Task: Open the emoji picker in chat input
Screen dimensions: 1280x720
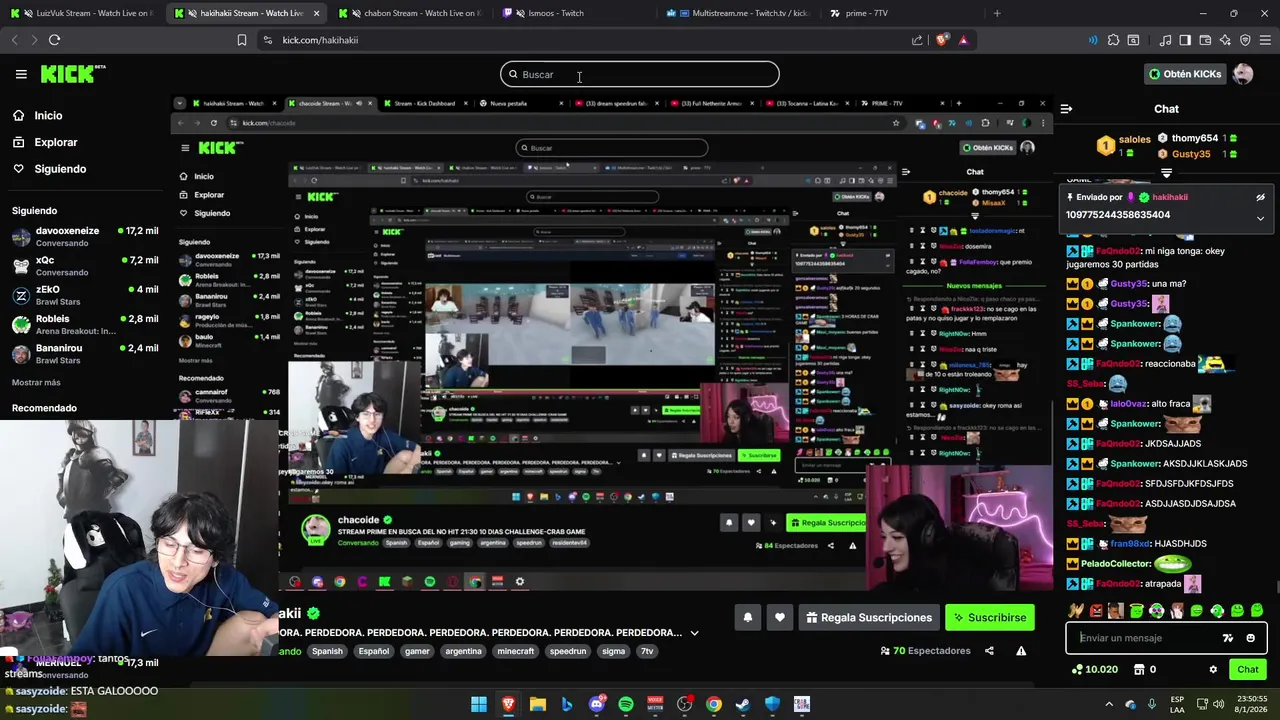Action: tap(1250, 638)
